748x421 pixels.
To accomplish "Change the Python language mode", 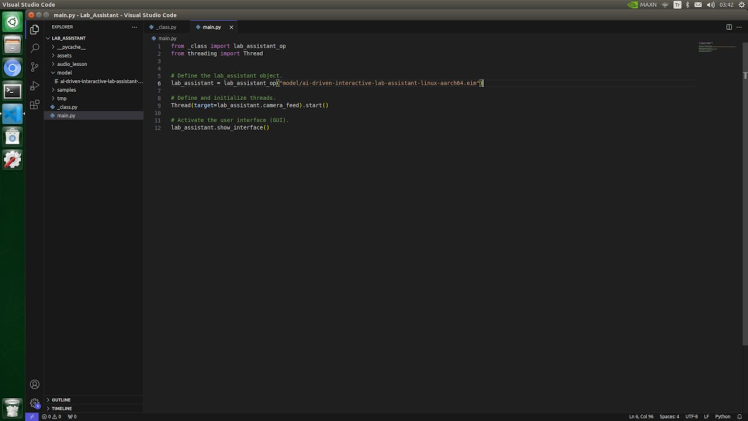I will point(723,416).
